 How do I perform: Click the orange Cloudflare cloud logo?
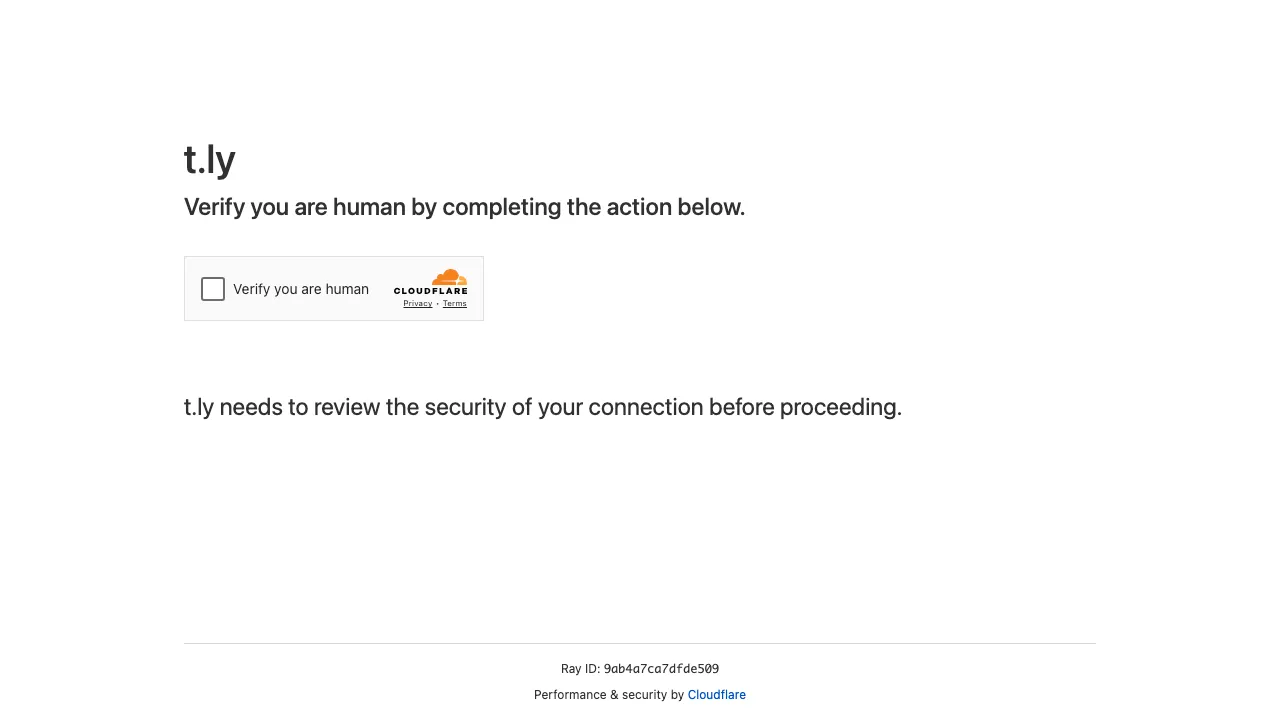click(x=449, y=277)
